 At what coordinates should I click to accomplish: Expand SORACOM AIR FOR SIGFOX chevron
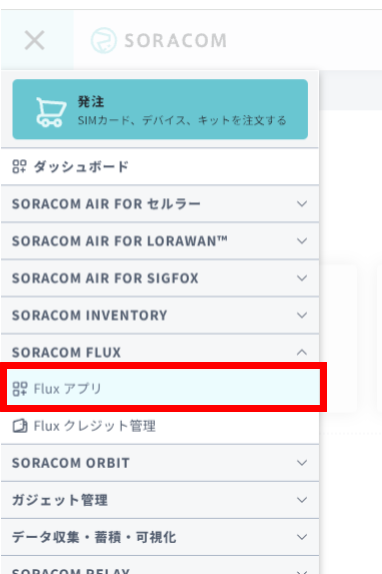tap(302, 278)
